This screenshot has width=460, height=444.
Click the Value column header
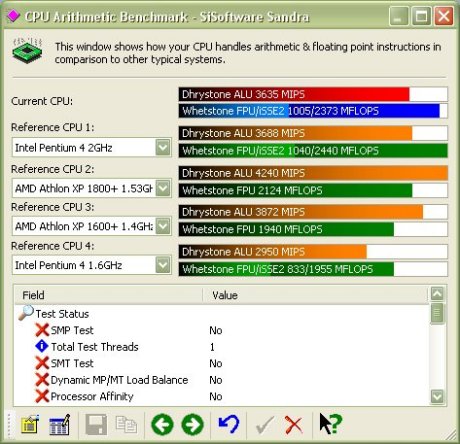pos(315,295)
